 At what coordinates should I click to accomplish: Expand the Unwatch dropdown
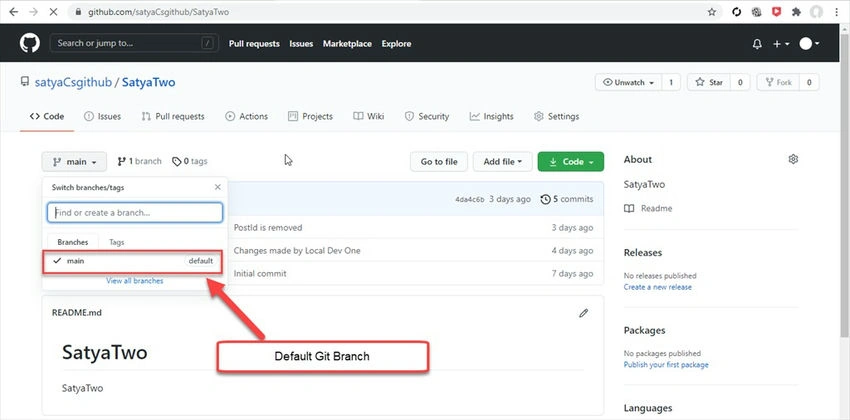pyautogui.click(x=628, y=82)
